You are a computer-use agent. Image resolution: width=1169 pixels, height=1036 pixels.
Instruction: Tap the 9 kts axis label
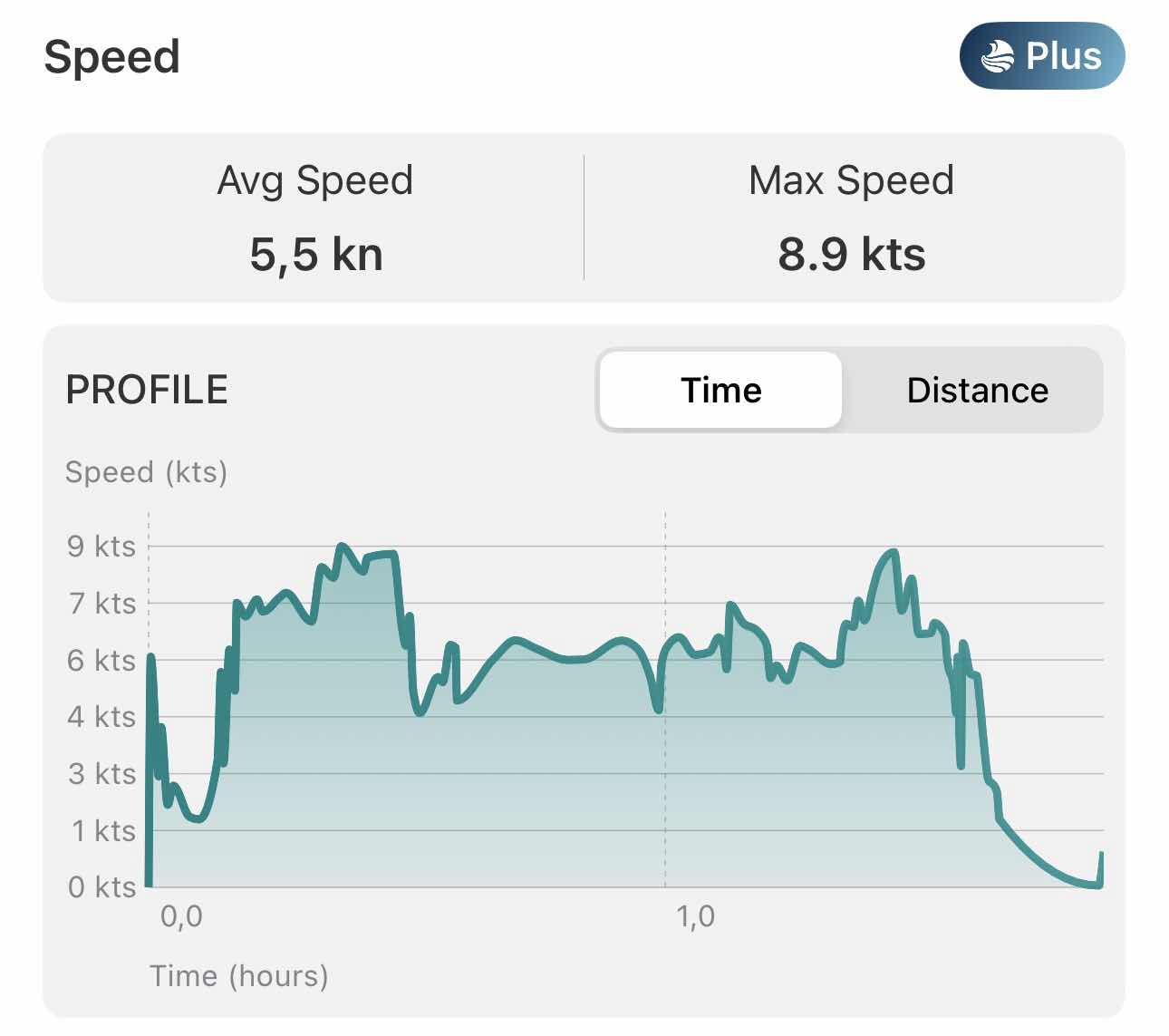tap(101, 547)
